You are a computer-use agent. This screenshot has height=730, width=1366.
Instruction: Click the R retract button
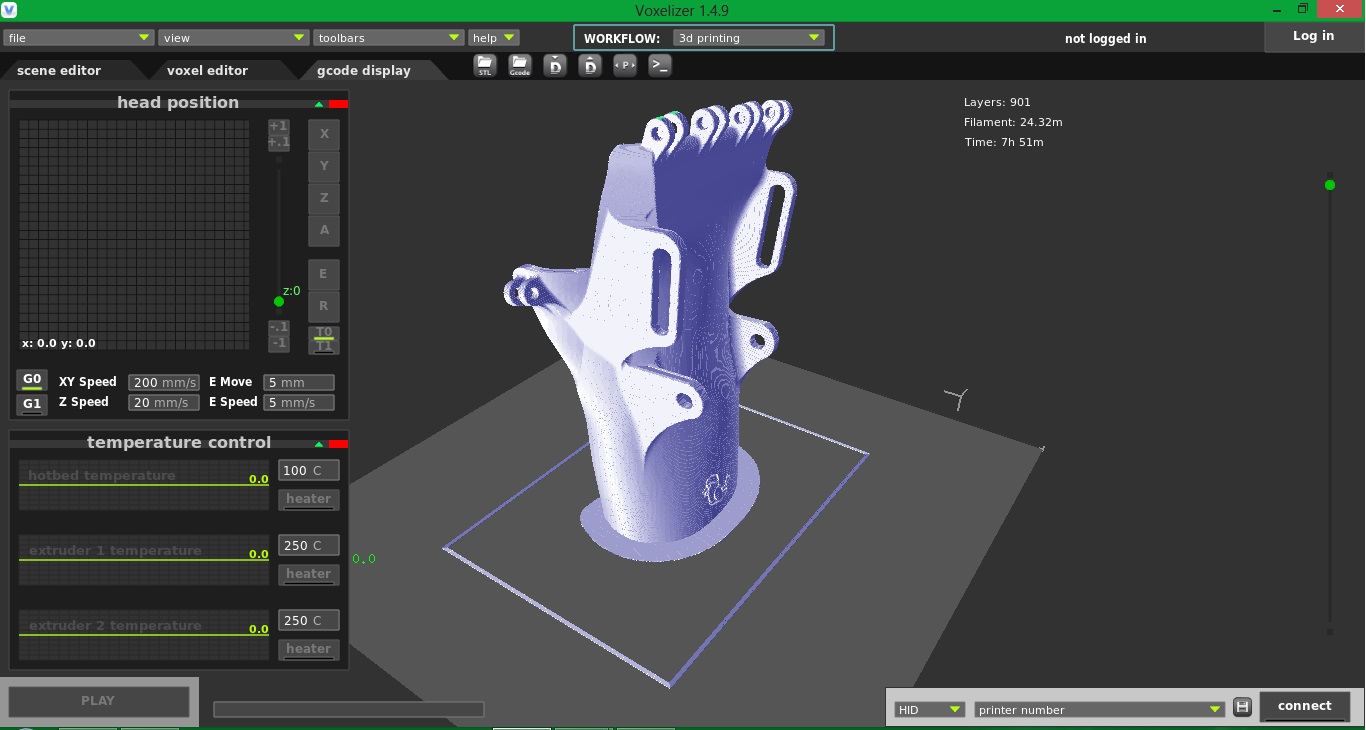click(324, 306)
